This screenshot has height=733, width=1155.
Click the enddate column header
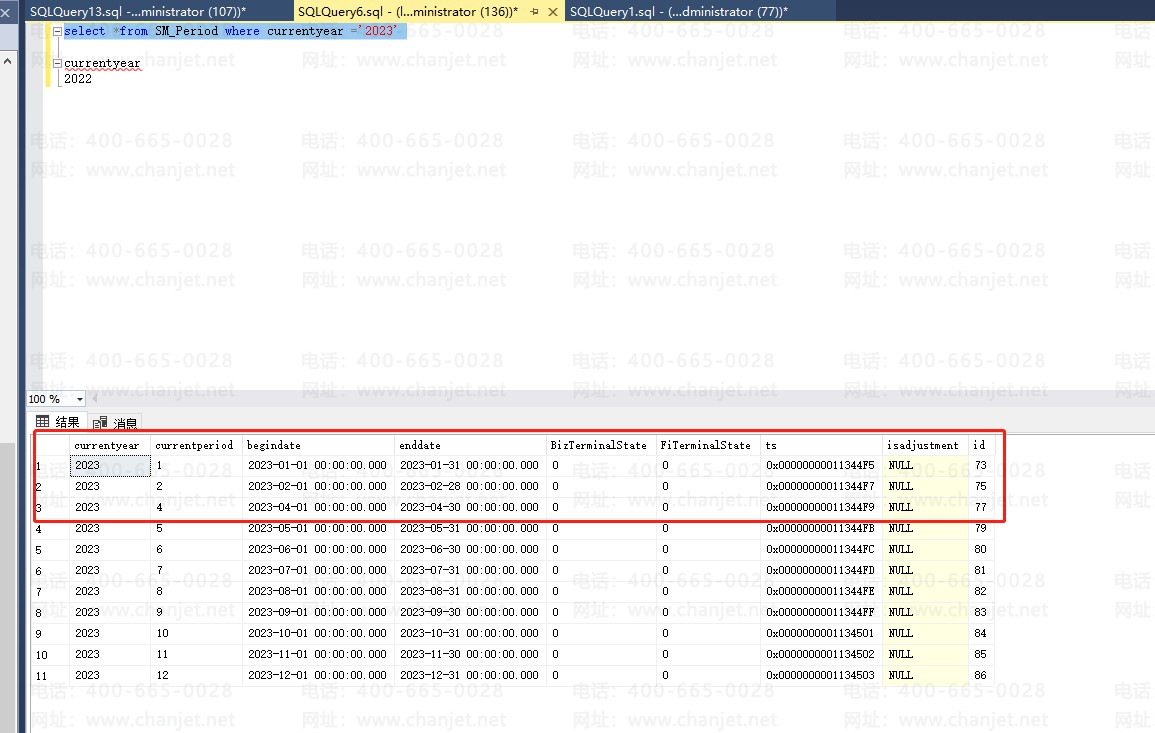pos(471,445)
